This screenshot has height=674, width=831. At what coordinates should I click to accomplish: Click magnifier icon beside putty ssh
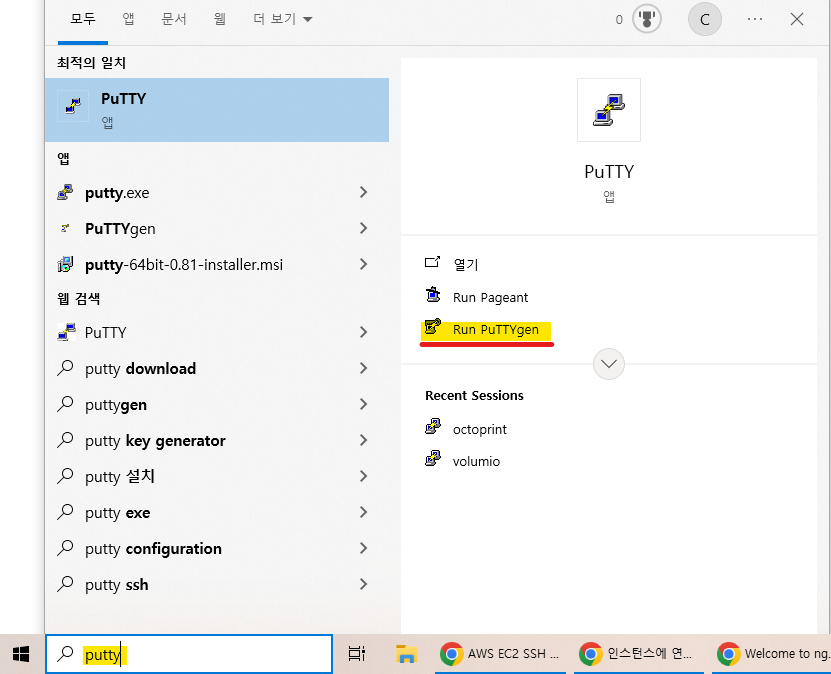(x=65, y=583)
